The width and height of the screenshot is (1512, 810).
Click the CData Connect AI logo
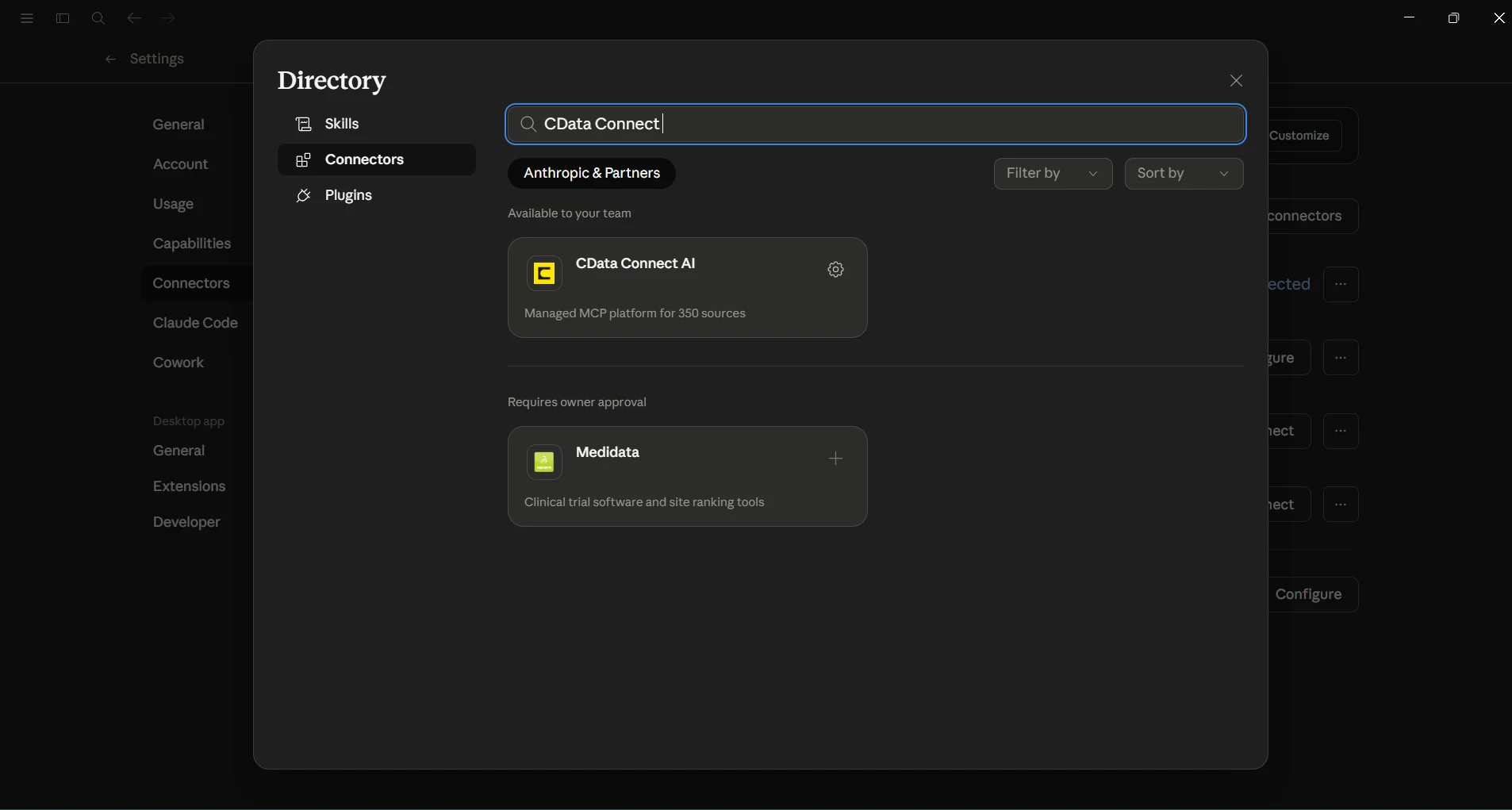point(544,273)
